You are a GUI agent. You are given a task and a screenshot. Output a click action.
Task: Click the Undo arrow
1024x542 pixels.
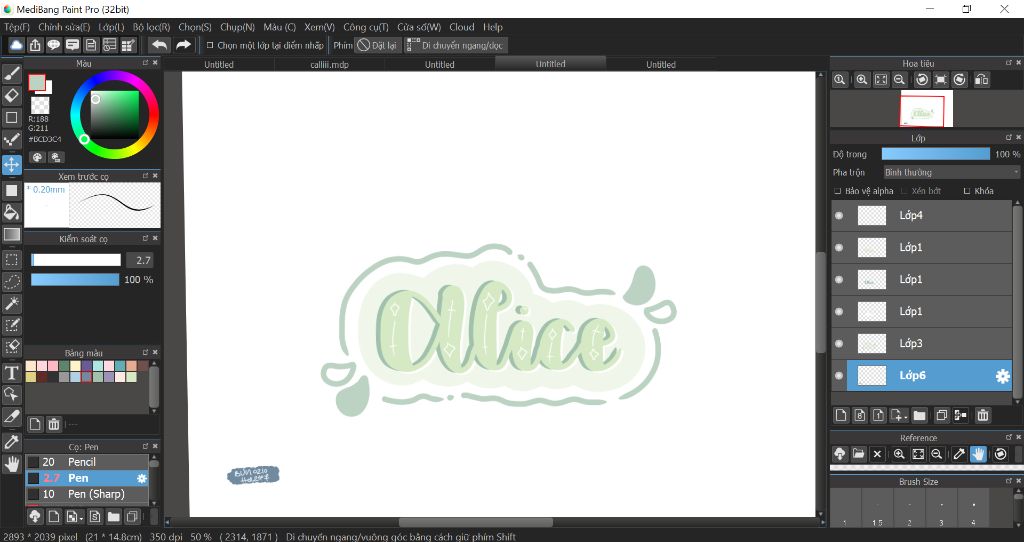pyautogui.click(x=159, y=44)
